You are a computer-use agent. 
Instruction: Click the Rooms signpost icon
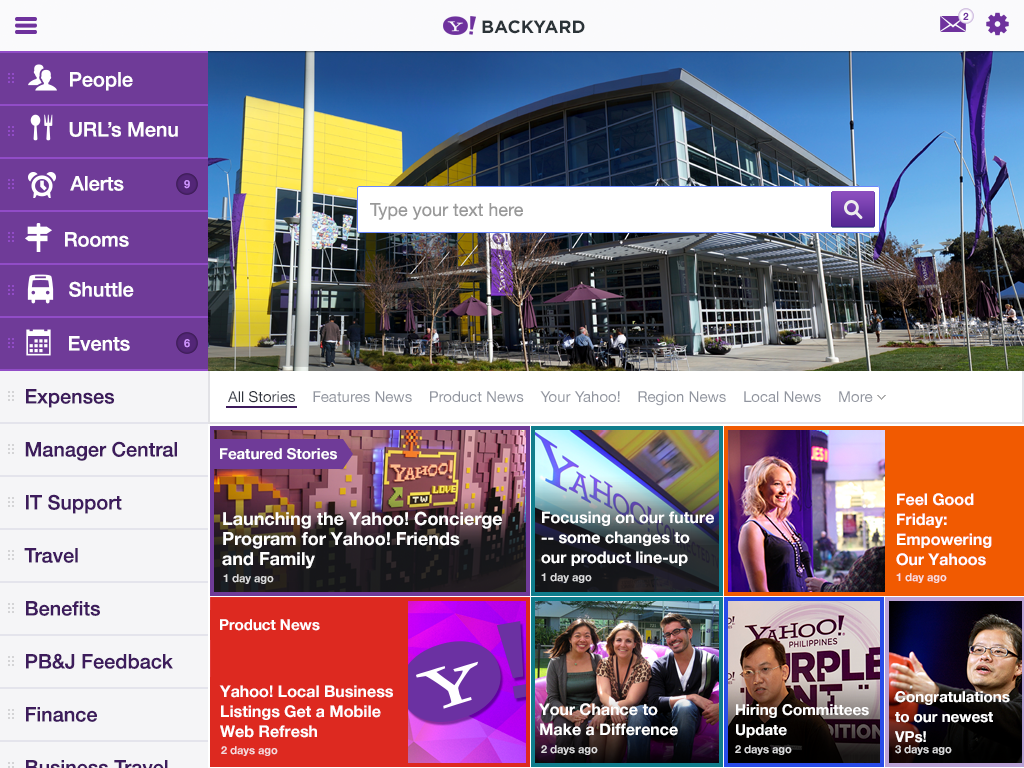point(38,239)
